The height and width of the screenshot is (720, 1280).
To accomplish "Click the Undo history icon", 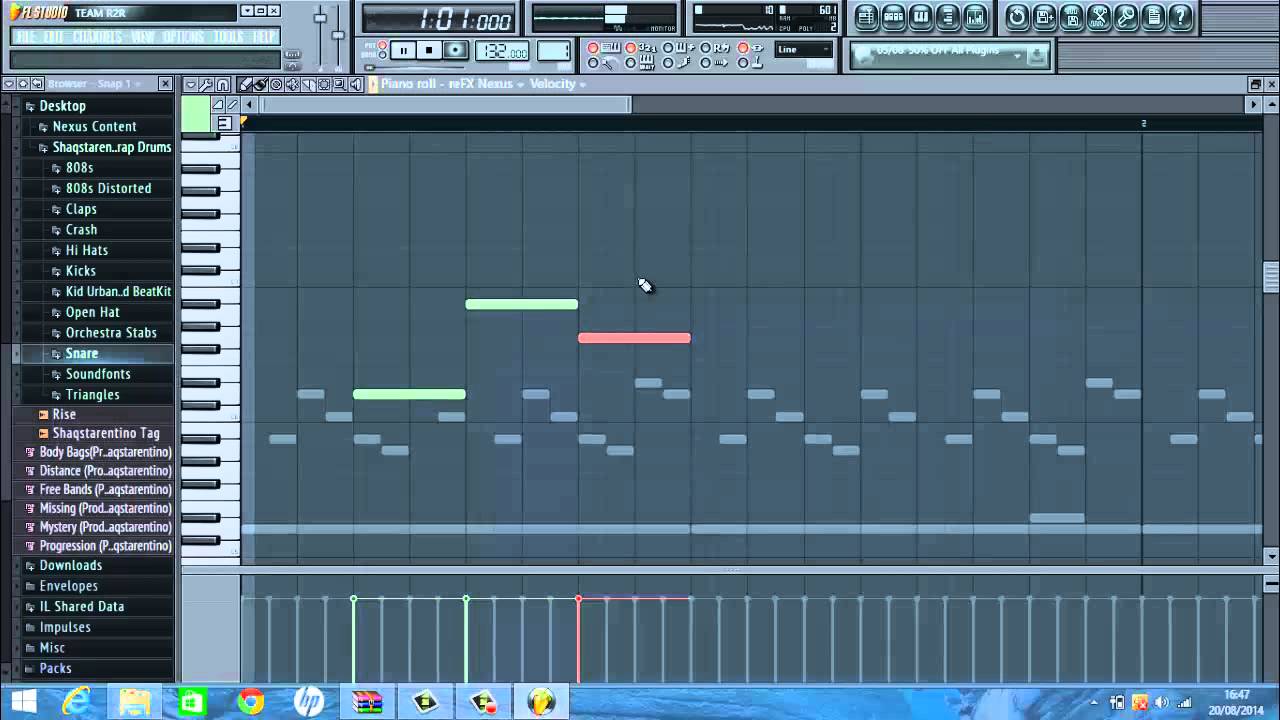I will coord(1017,16).
